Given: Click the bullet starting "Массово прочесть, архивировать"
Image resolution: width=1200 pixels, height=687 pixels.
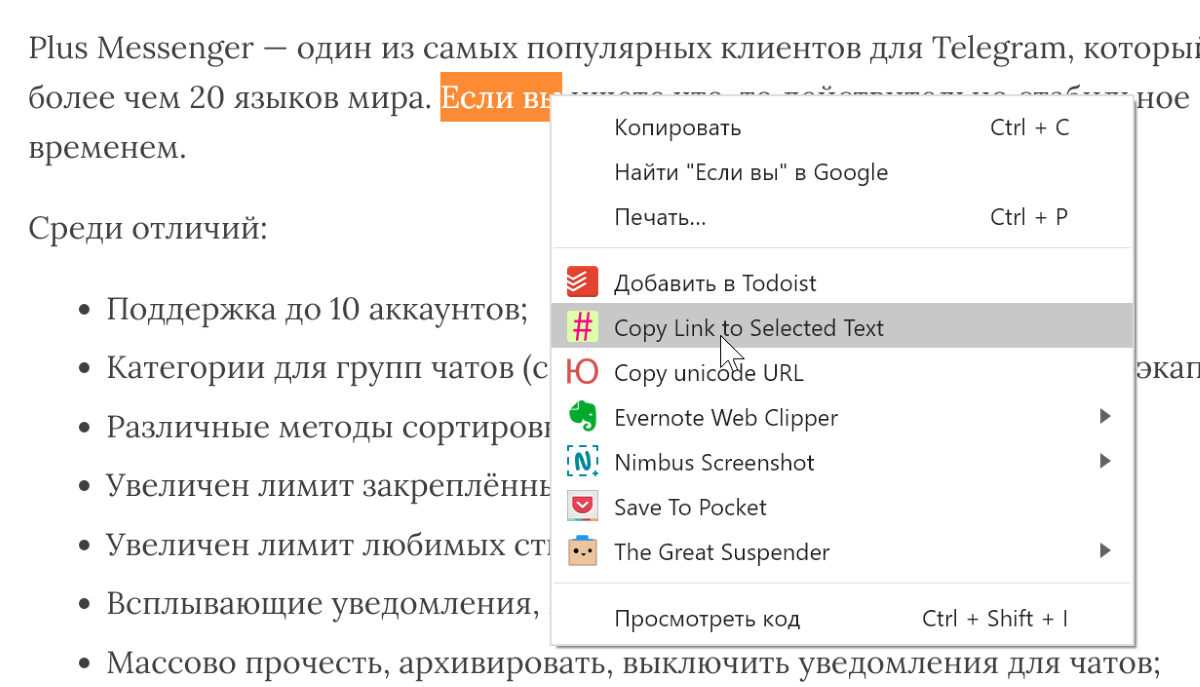Looking at the screenshot, I should tap(633, 662).
